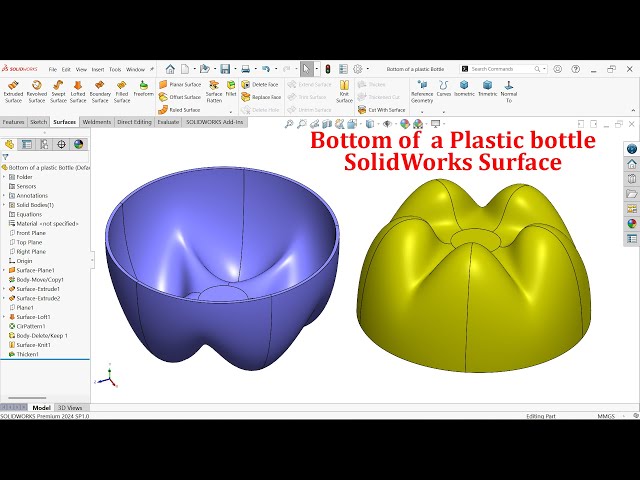Open Appearances in the right task pane
Viewport: 640px width, 480px height.
click(632, 224)
